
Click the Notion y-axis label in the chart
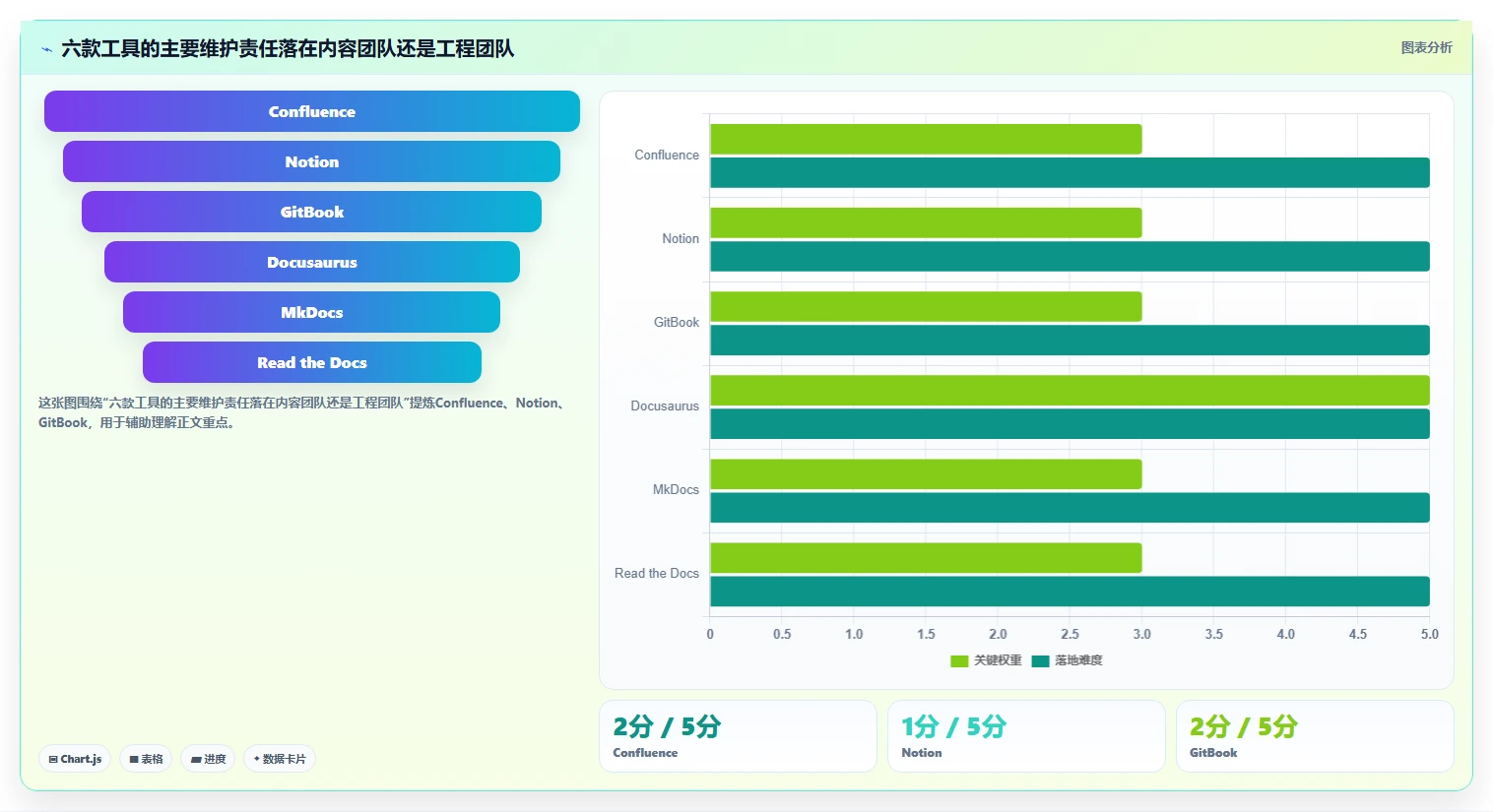coord(681,239)
